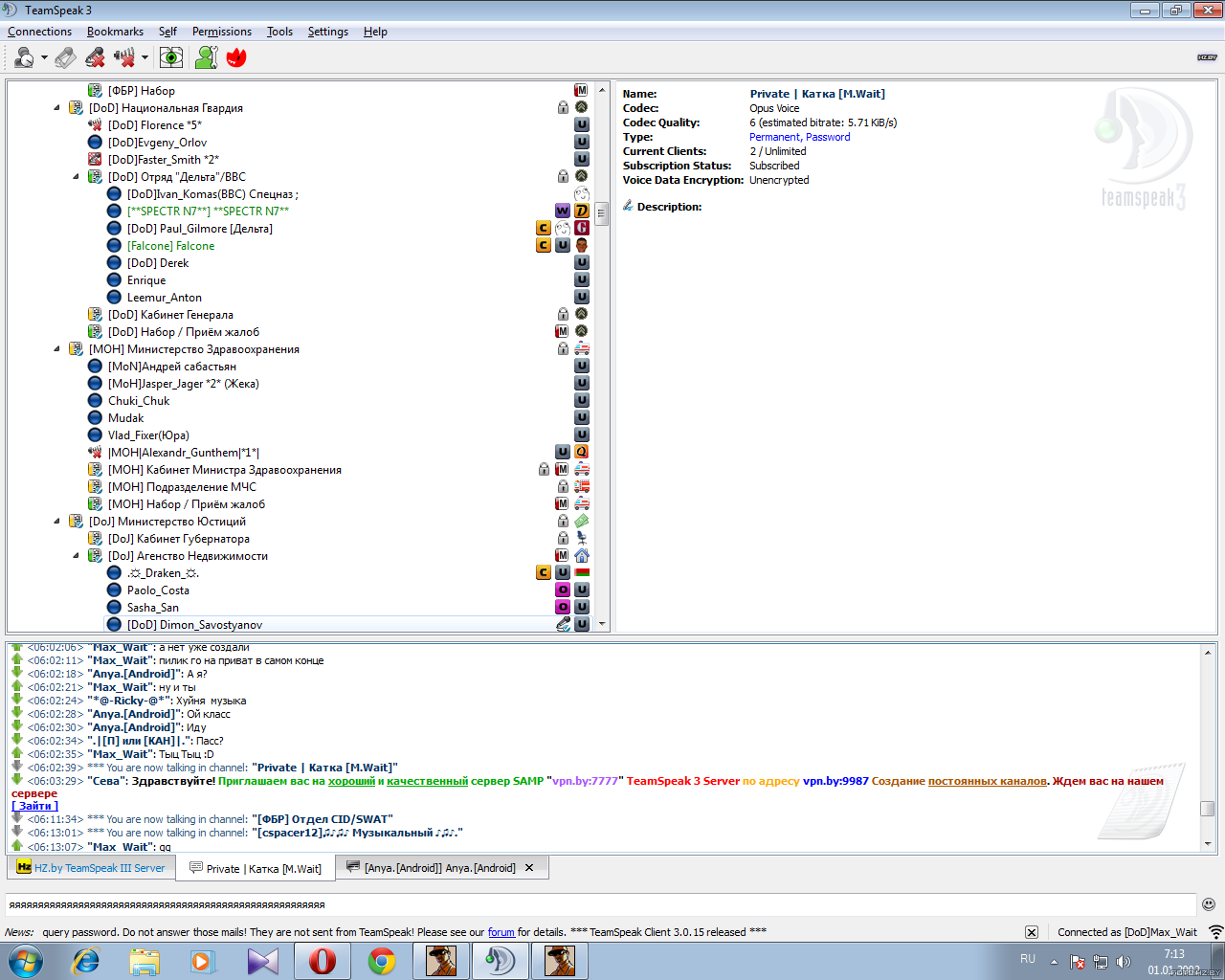The height and width of the screenshot is (980, 1225).
Task: Open the Permissions menu
Action: [x=222, y=32]
